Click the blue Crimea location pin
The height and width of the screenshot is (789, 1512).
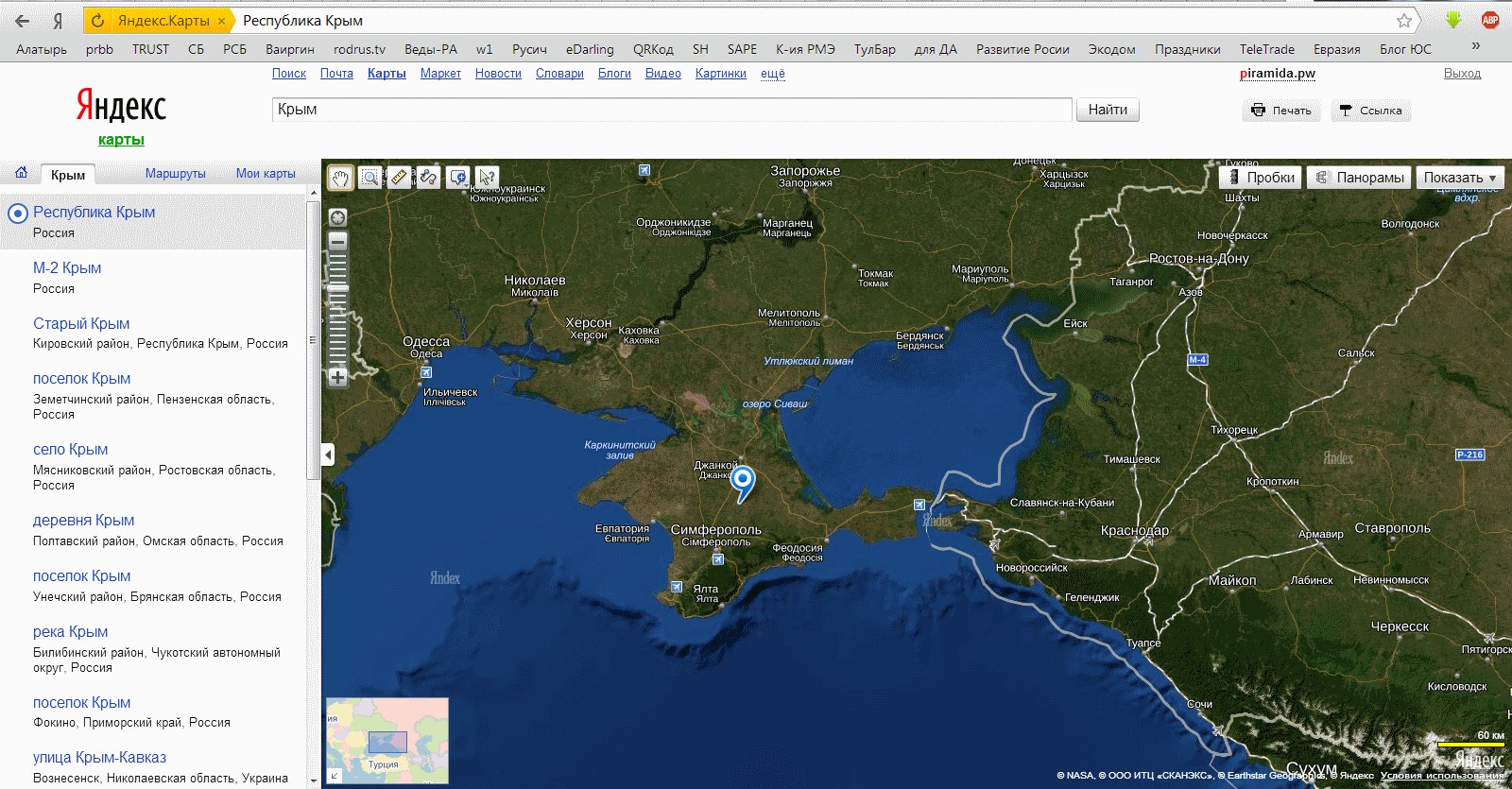pyautogui.click(x=744, y=482)
